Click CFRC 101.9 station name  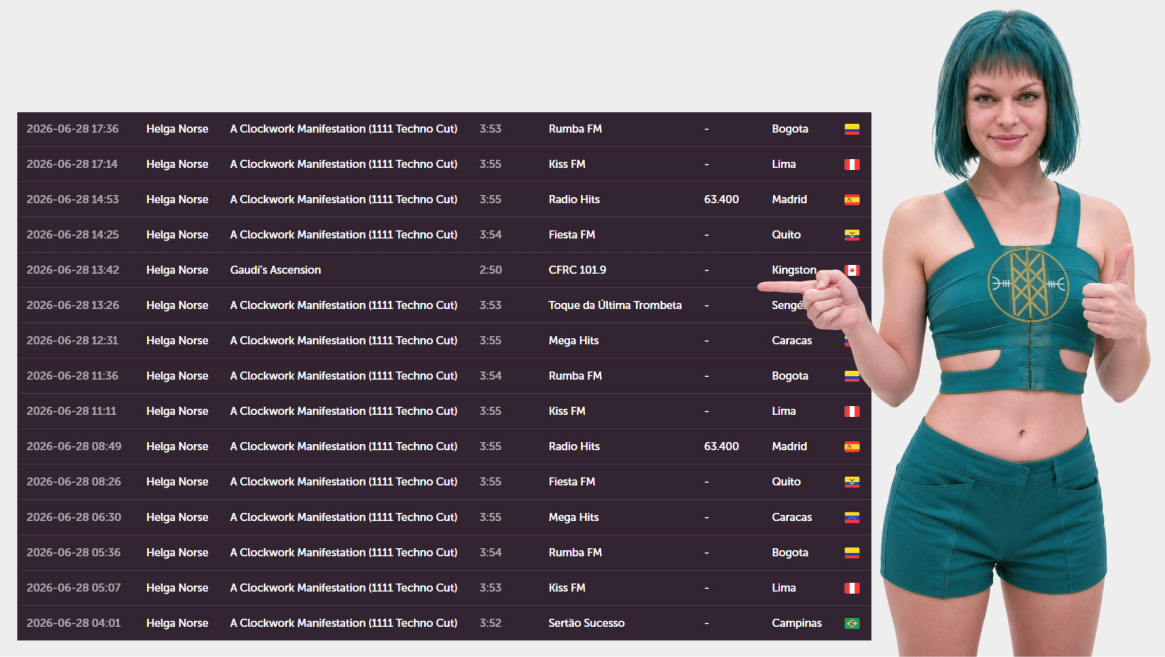click(x=577, y=270)
